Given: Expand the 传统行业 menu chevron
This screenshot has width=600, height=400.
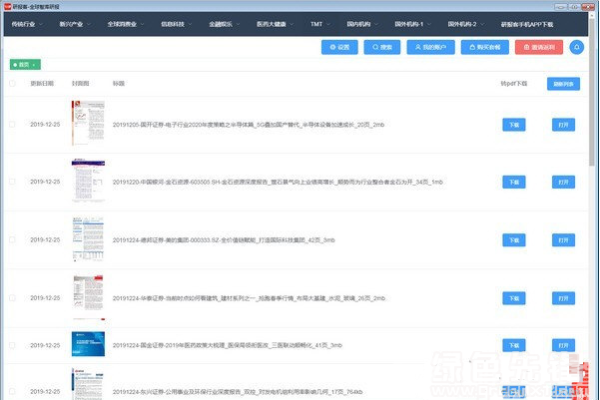Looking at the screenshot, I should click(x=41, y=24).
